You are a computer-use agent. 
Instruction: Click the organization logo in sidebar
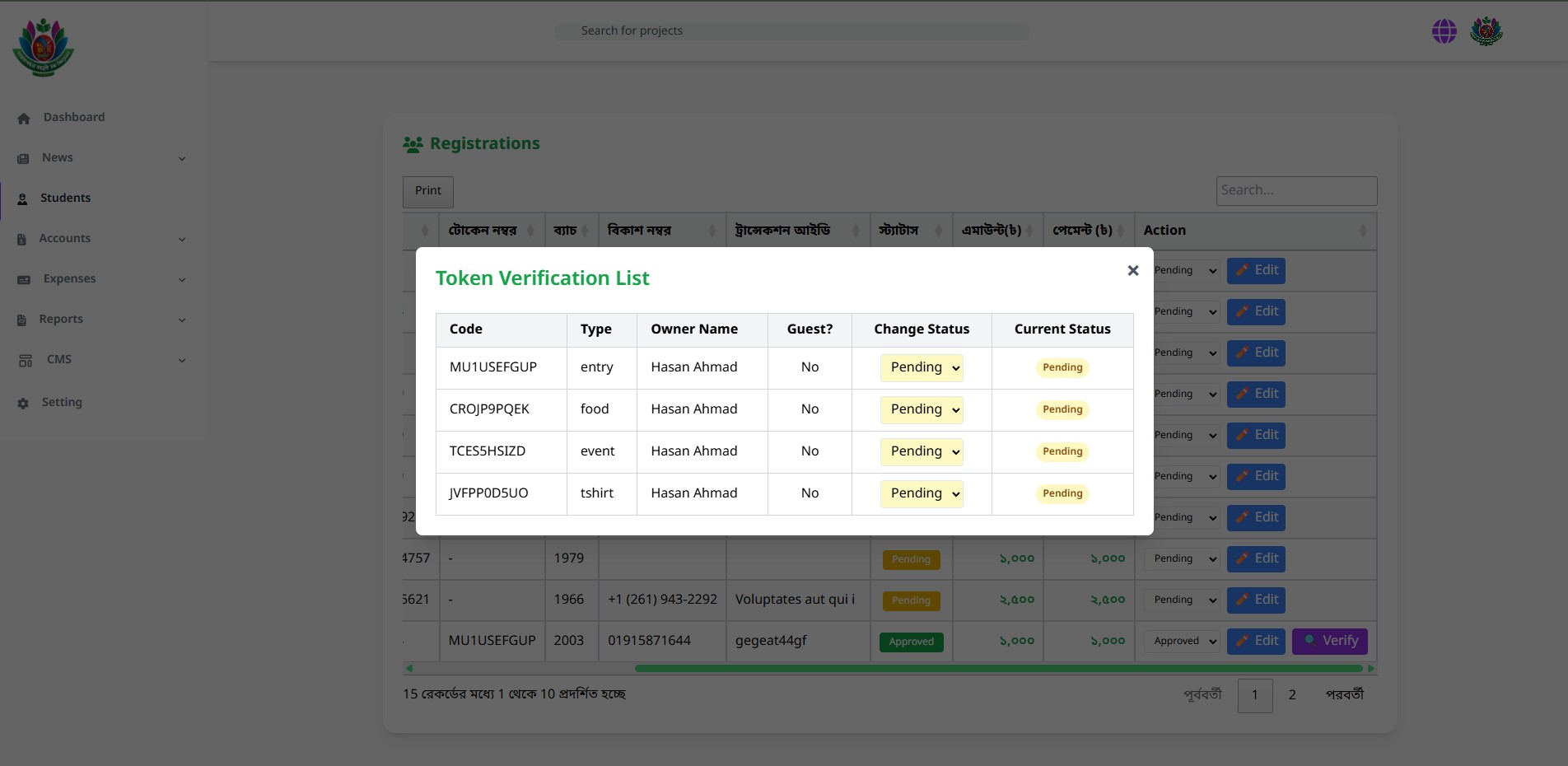click(x=44, y=48)
